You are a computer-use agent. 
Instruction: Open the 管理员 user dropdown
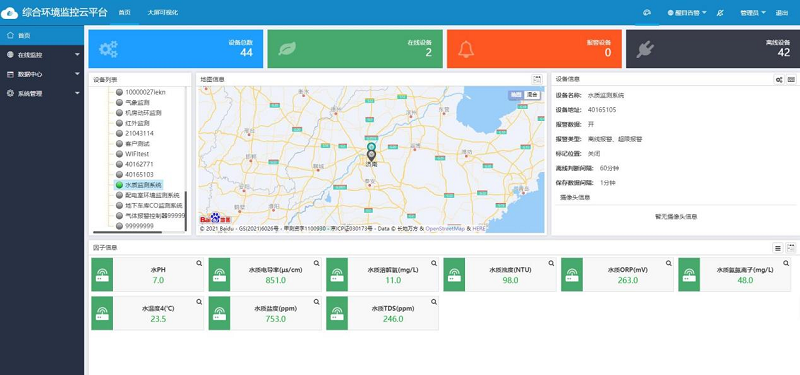point(753,13)
